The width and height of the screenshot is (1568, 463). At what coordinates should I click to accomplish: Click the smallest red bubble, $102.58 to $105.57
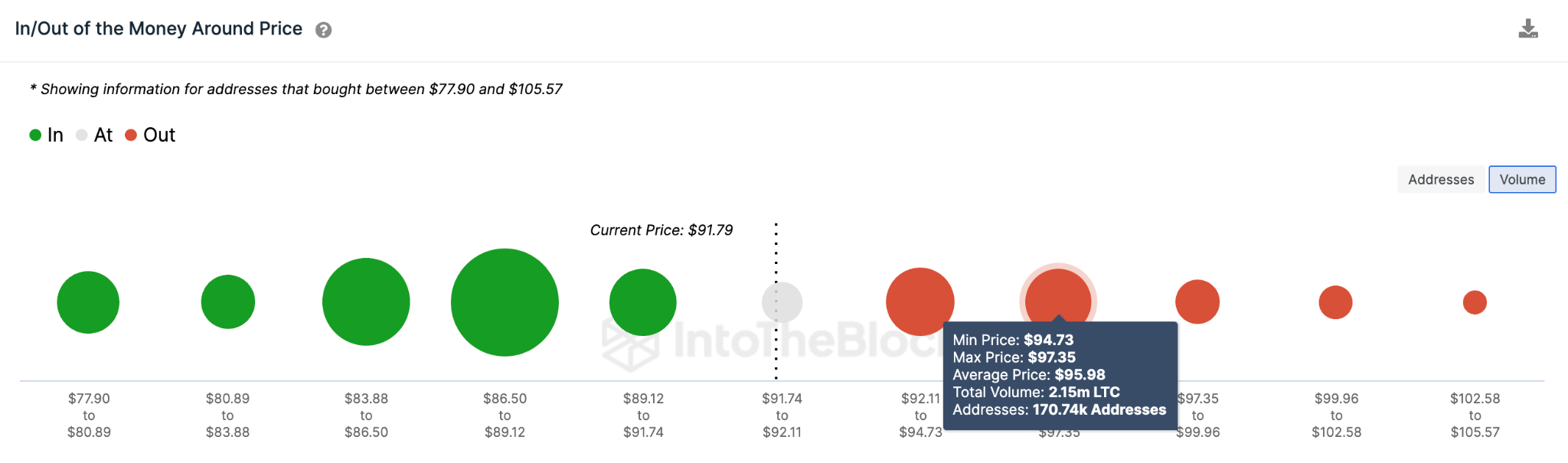pos(1475,302)
